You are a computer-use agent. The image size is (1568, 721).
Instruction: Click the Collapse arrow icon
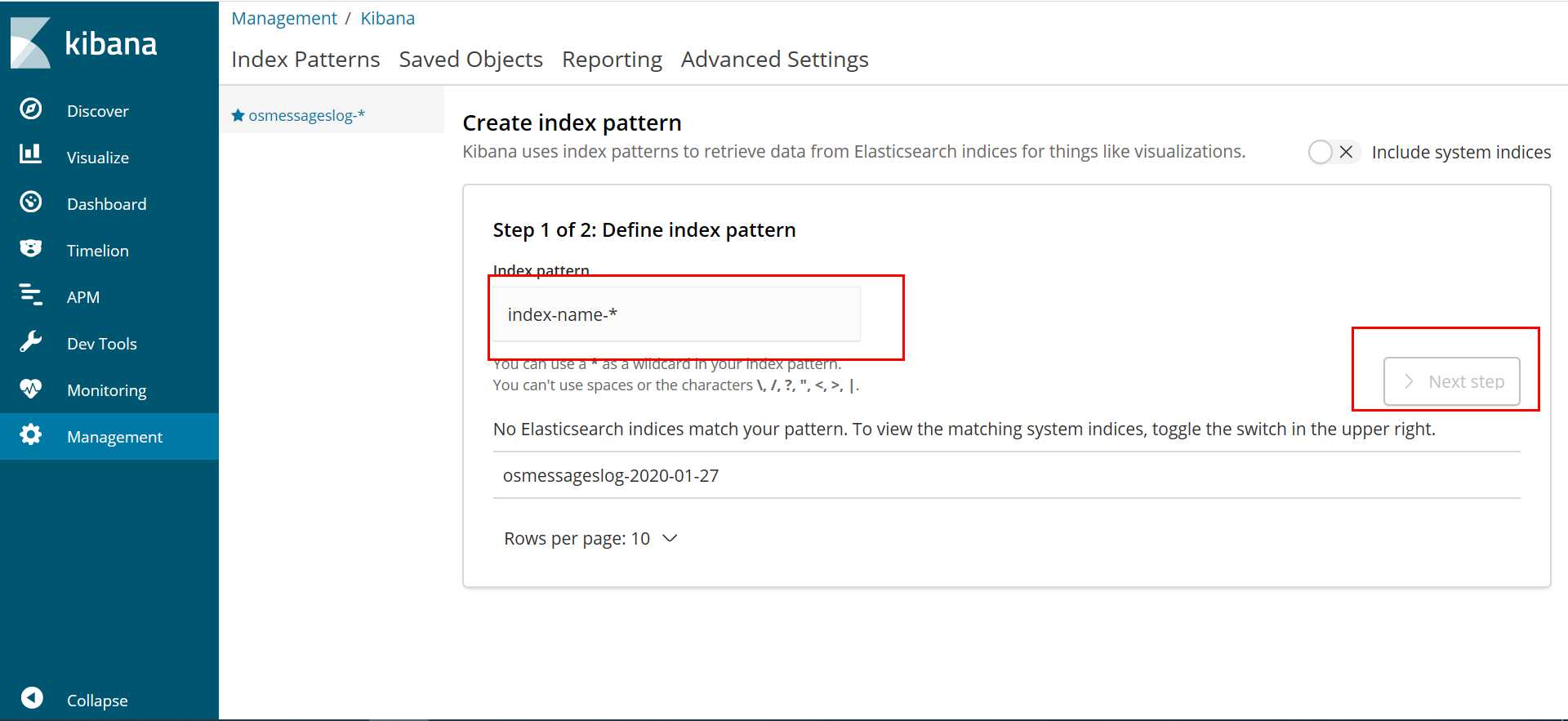click(x=32, y=697)
